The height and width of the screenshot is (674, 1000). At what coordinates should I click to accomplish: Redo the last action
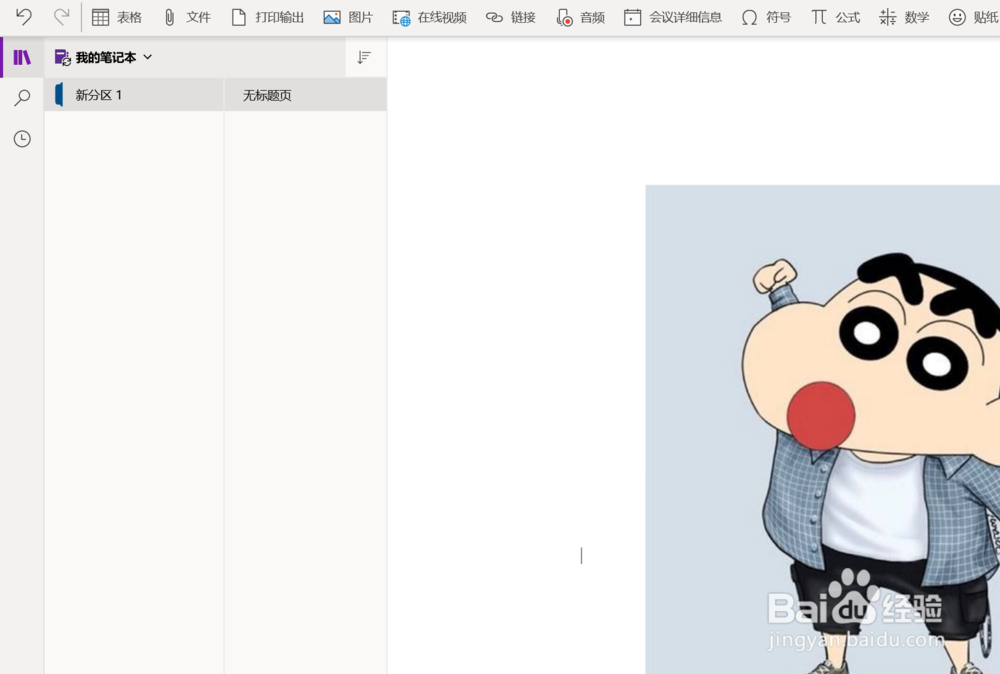pos(61,17)
